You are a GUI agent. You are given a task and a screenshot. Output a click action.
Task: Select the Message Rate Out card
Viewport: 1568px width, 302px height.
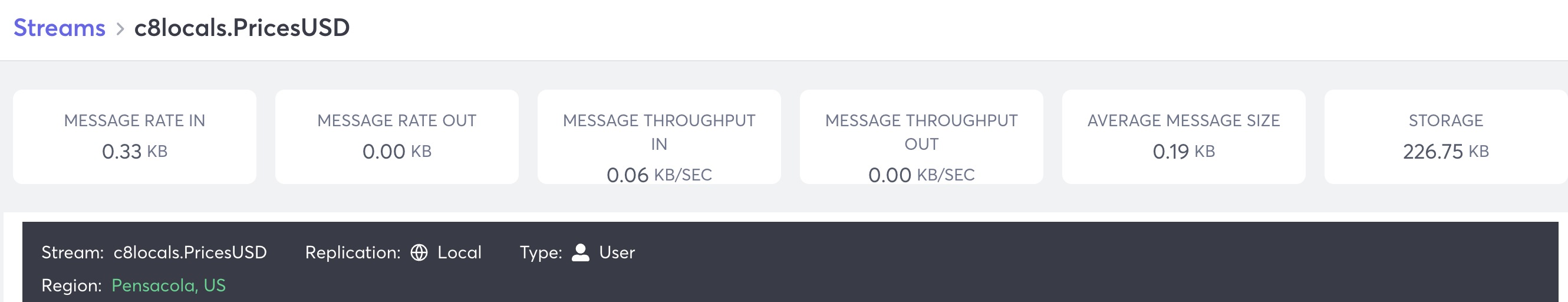pos(397,136)
